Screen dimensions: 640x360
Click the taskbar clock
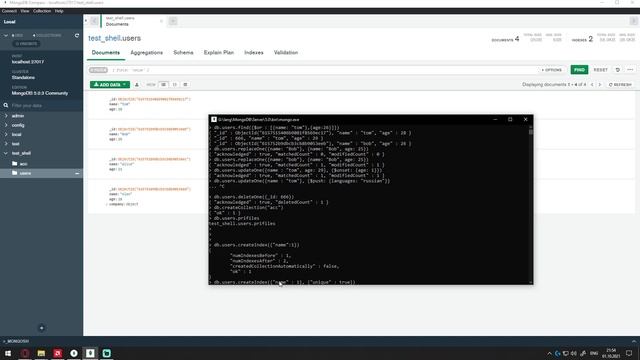[x=611, y=353]
